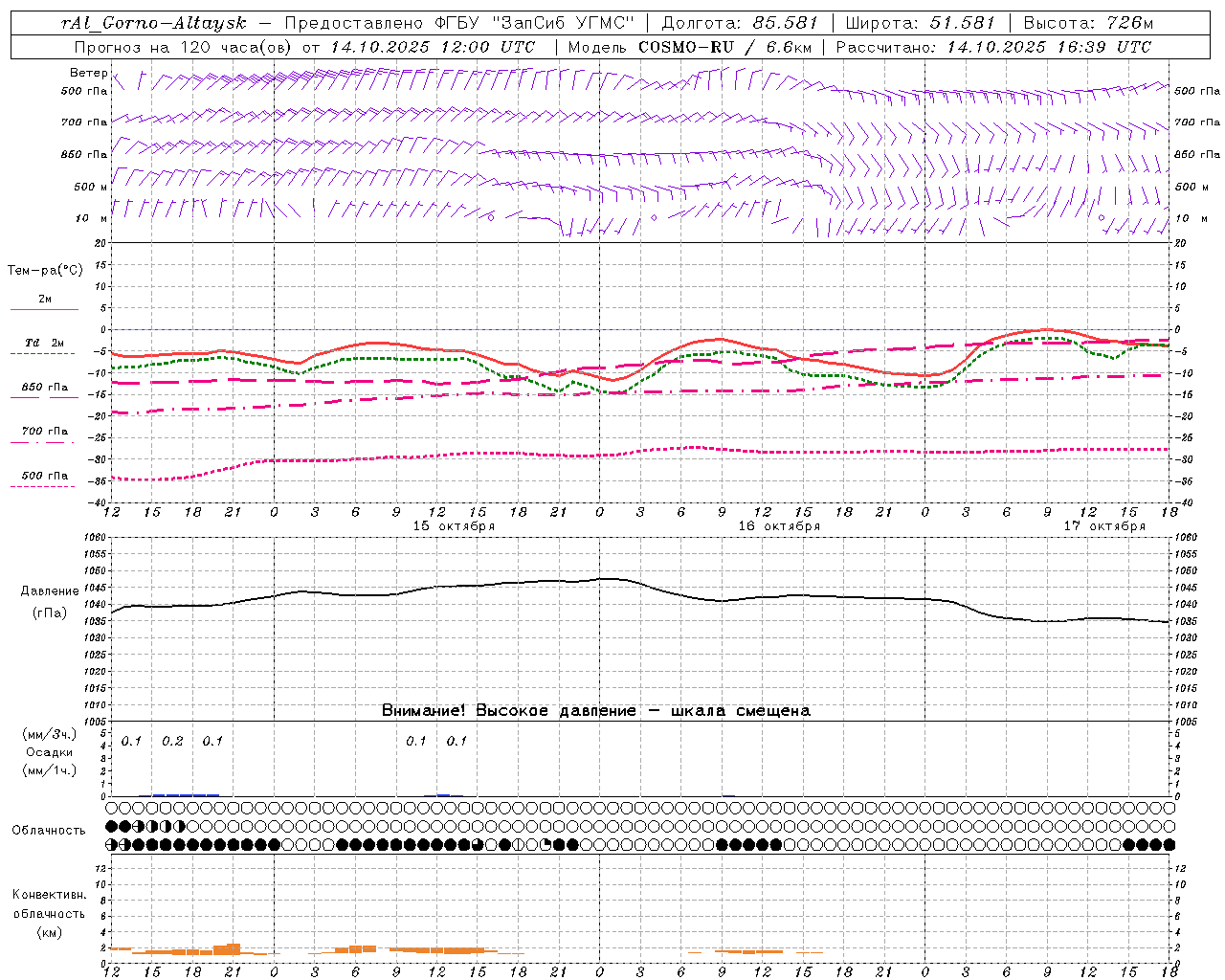This screenshot has height=980, width=1225.
Task: Click the '500 гПа' temperature legend entry
Action: (45, 476)
